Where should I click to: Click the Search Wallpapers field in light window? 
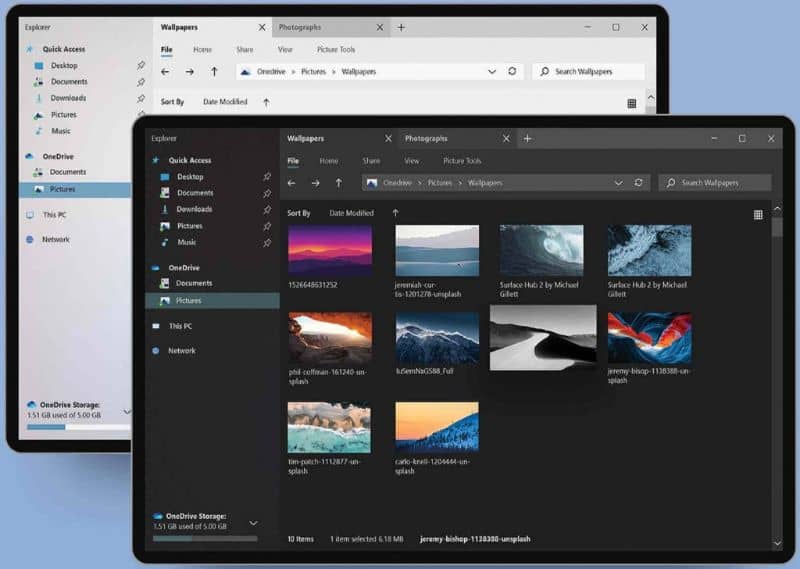tap(588, 72)
